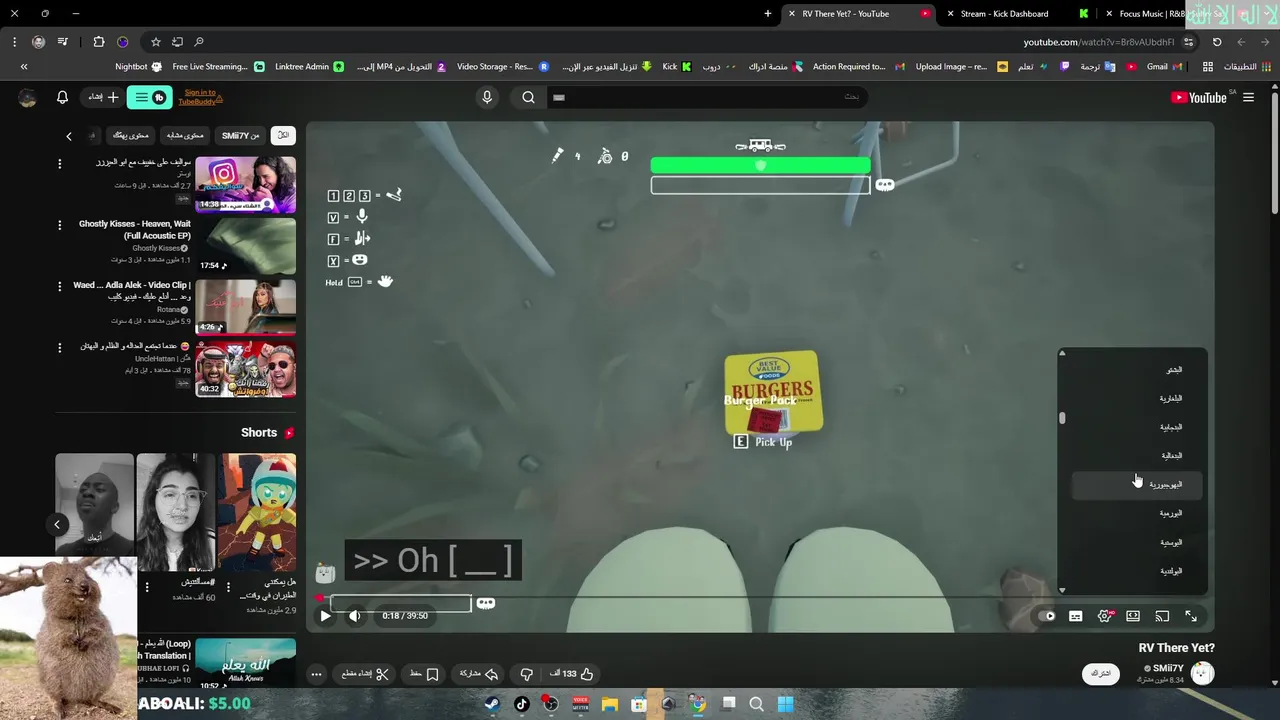Open Windows taskbar search
This screenshot has height=720, width=1280.
(x=757, y=704)
